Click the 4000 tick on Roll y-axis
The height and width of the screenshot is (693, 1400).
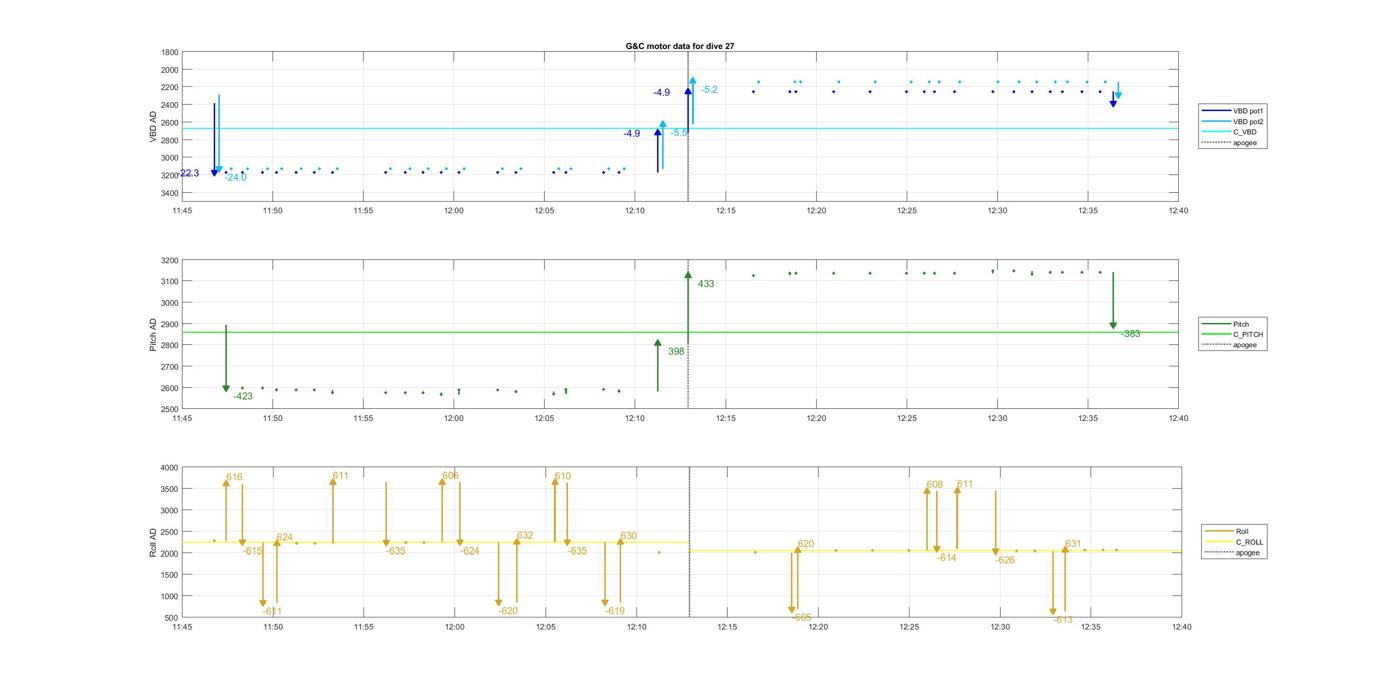[x=170, y=468]
